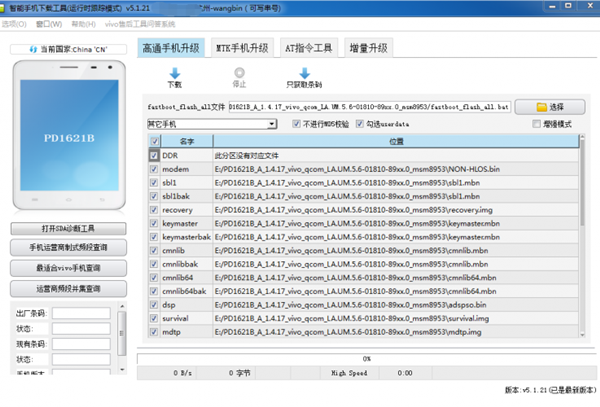This screenshot has height=407, width=600.
Task: Click the PD1621B phone preview image
Action: pyautogui.click(x=66, y=134)
